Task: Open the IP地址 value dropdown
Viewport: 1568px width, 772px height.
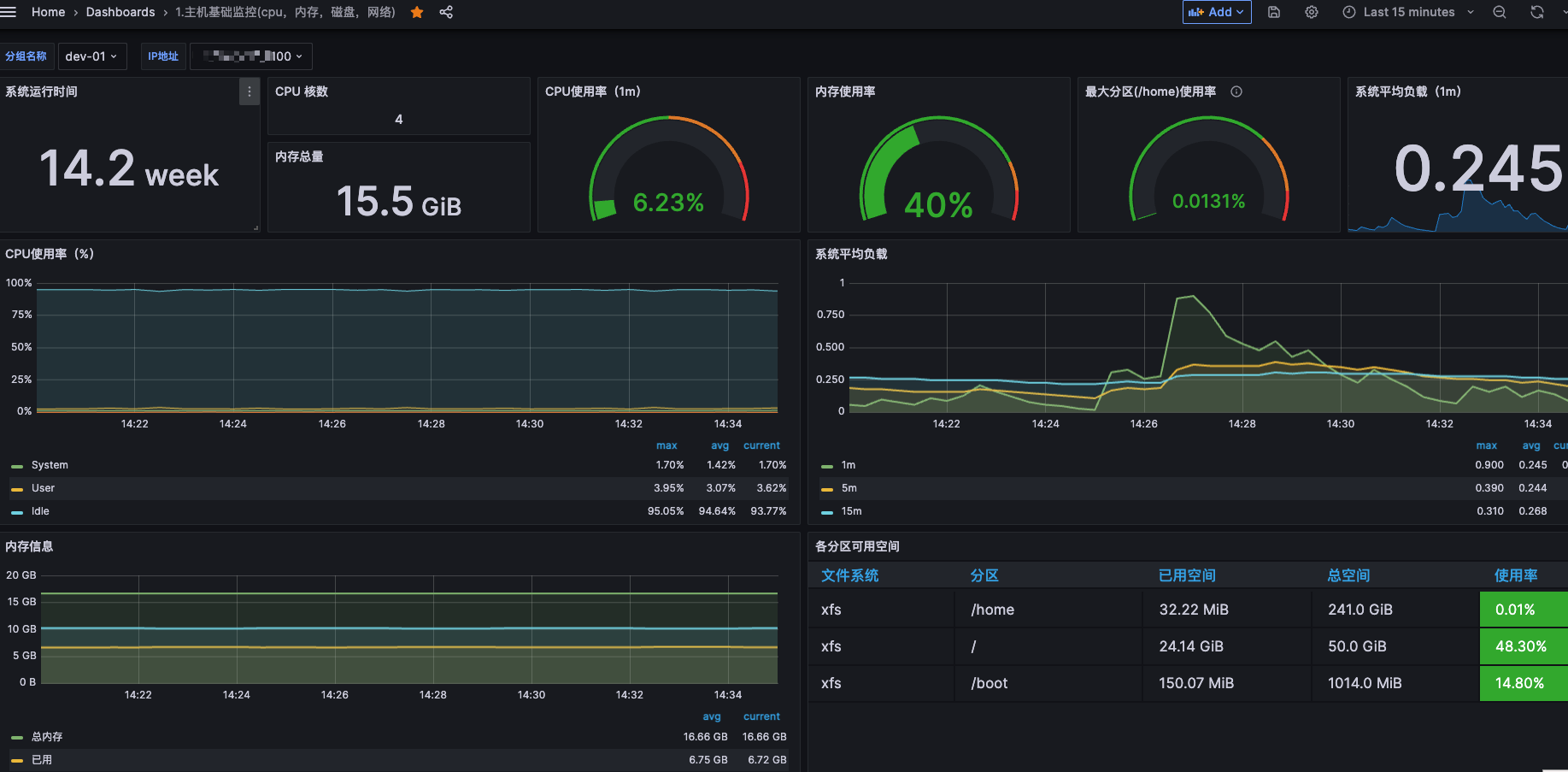Action: pos(251,56)
